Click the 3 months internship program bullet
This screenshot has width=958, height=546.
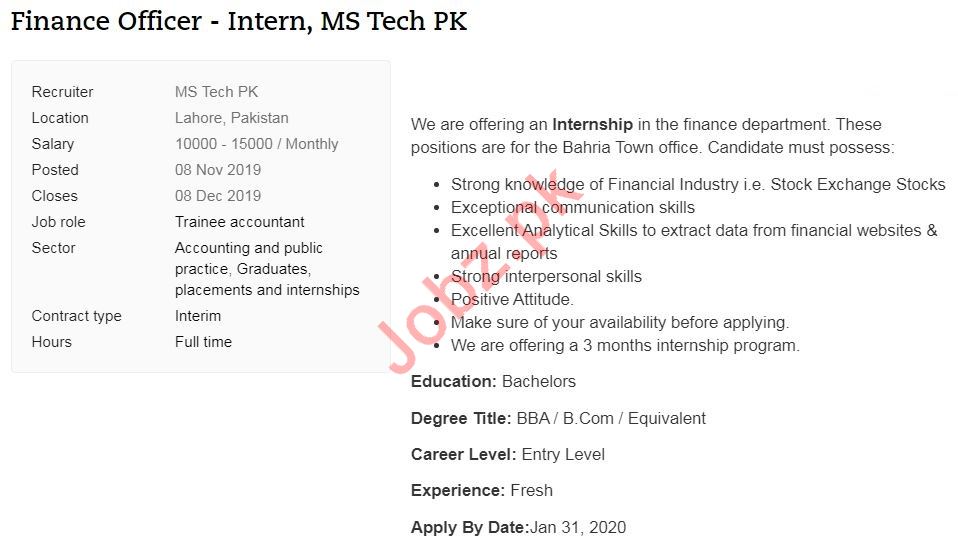(625, 345)
